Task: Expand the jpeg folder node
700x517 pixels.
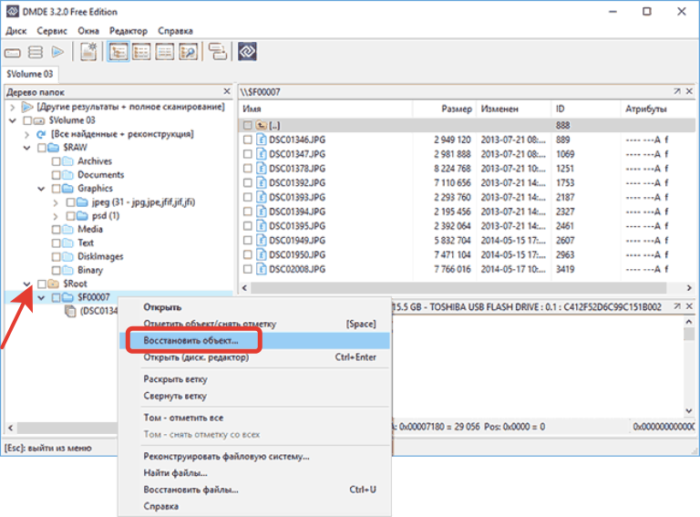Action: [55, 203]
